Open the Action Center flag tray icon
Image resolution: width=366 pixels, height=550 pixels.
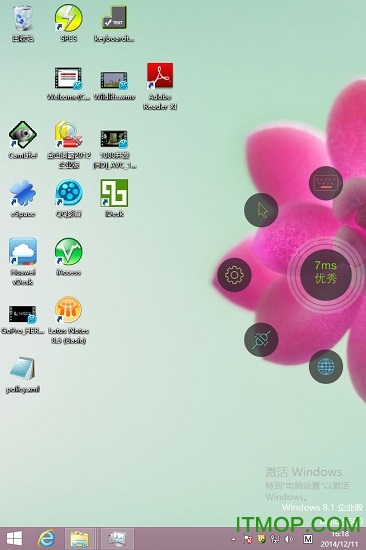click(248, 539)
